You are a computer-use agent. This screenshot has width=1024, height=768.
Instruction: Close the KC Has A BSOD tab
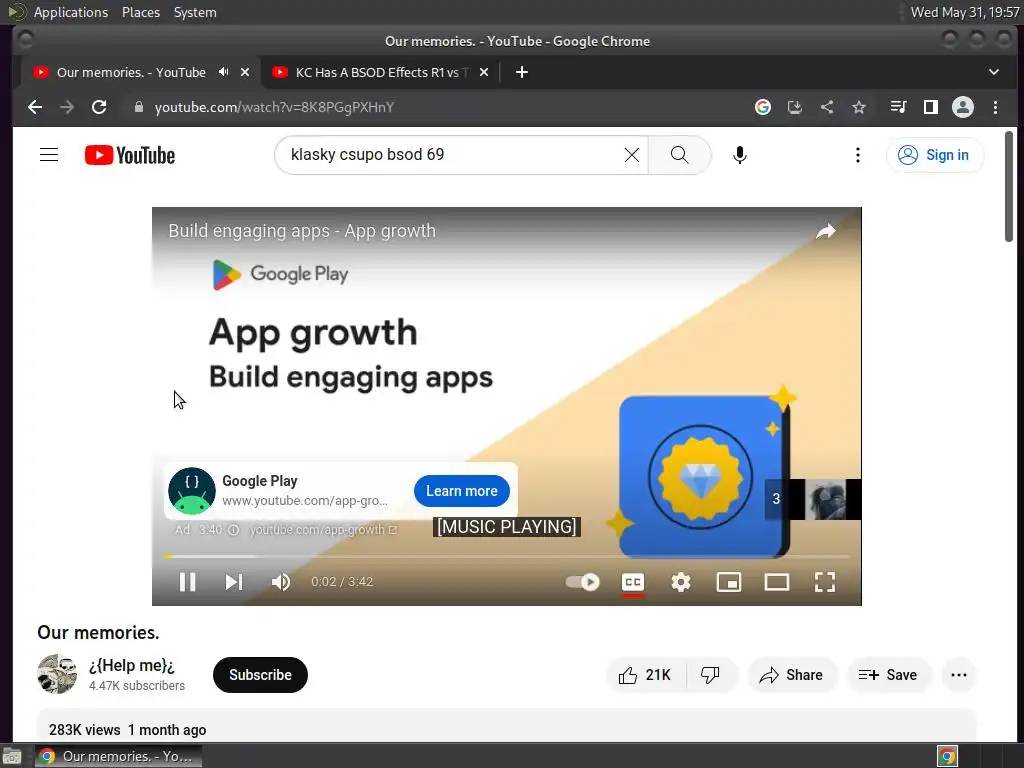click(x=484, y=72)
